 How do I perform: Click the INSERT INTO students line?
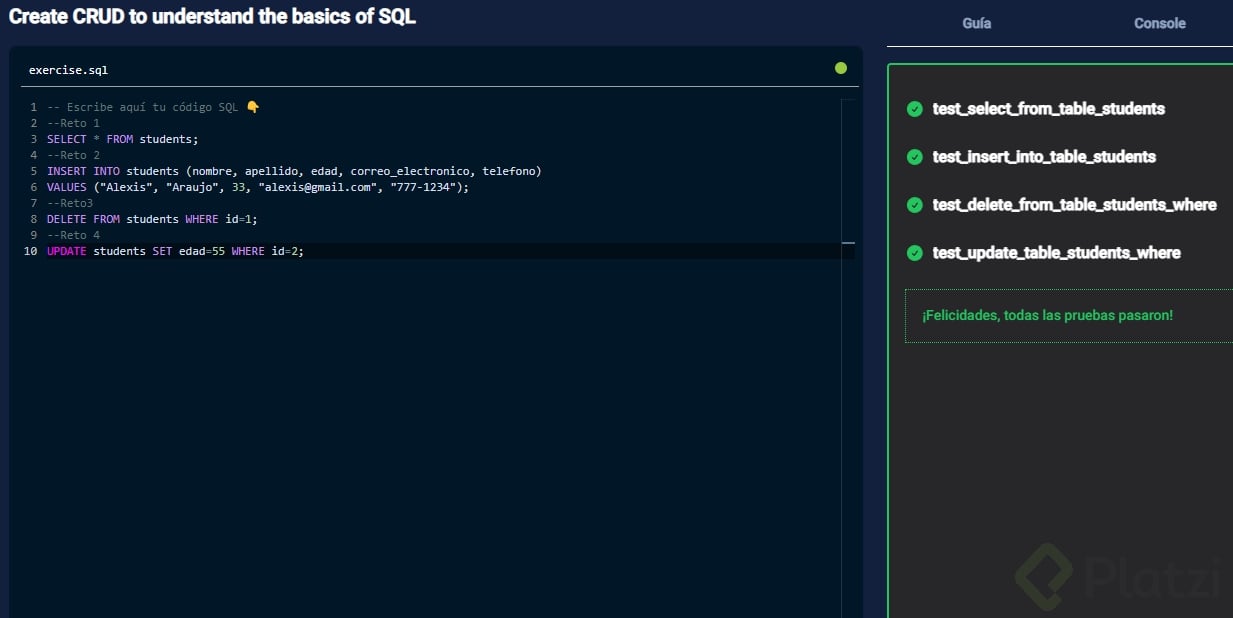click(294, 171)
